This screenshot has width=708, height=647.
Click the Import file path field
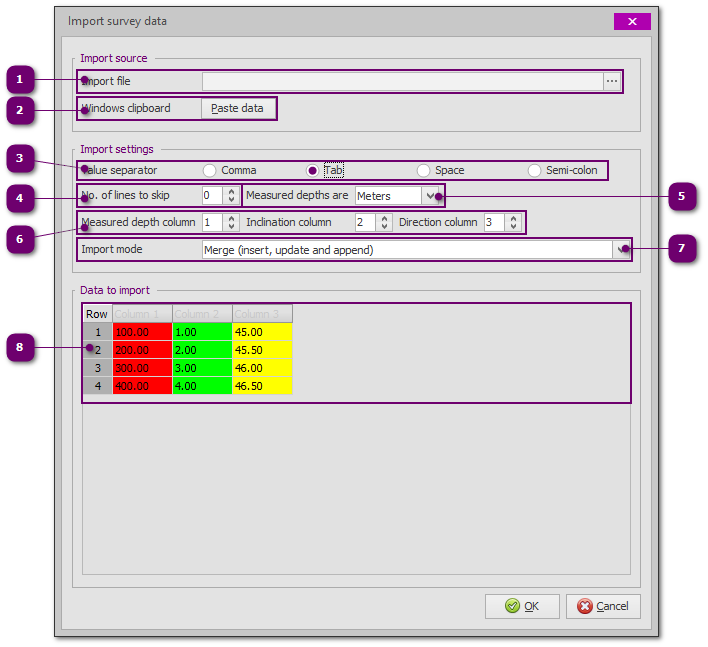[402, 81]
